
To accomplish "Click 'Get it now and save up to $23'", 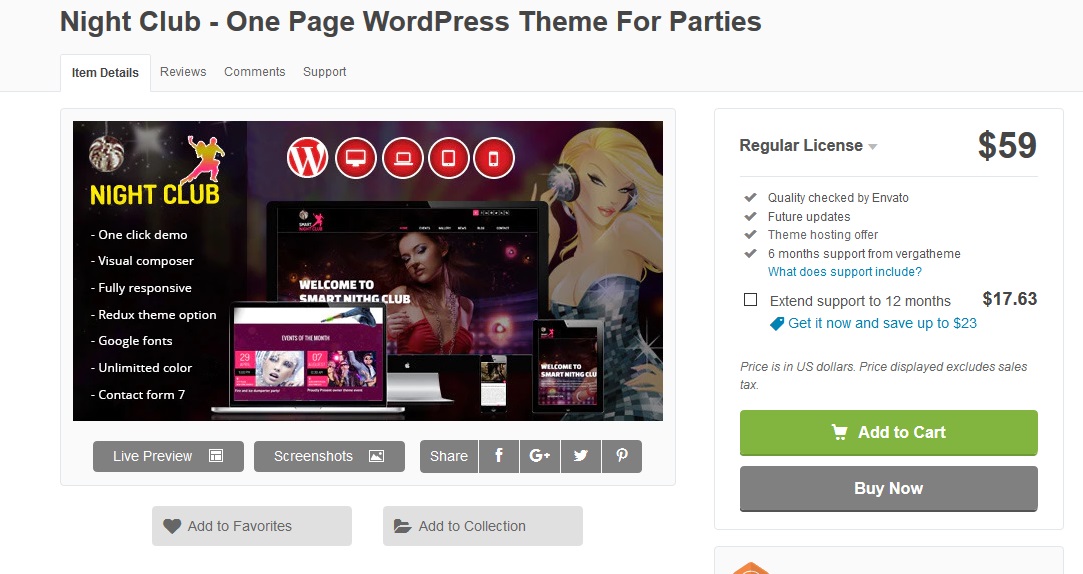I will (x=882, y=323).
